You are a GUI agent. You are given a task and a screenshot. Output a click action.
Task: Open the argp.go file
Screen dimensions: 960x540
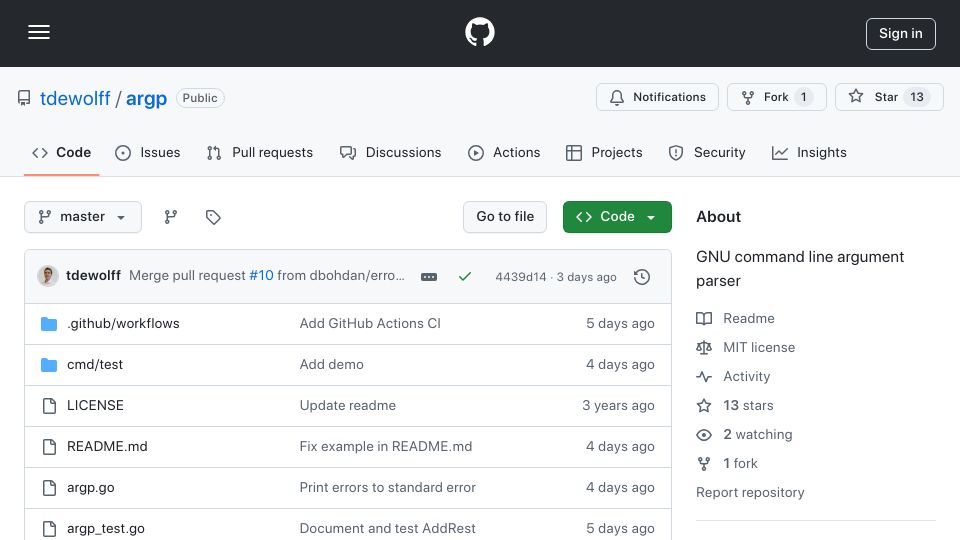click(91, 487)
